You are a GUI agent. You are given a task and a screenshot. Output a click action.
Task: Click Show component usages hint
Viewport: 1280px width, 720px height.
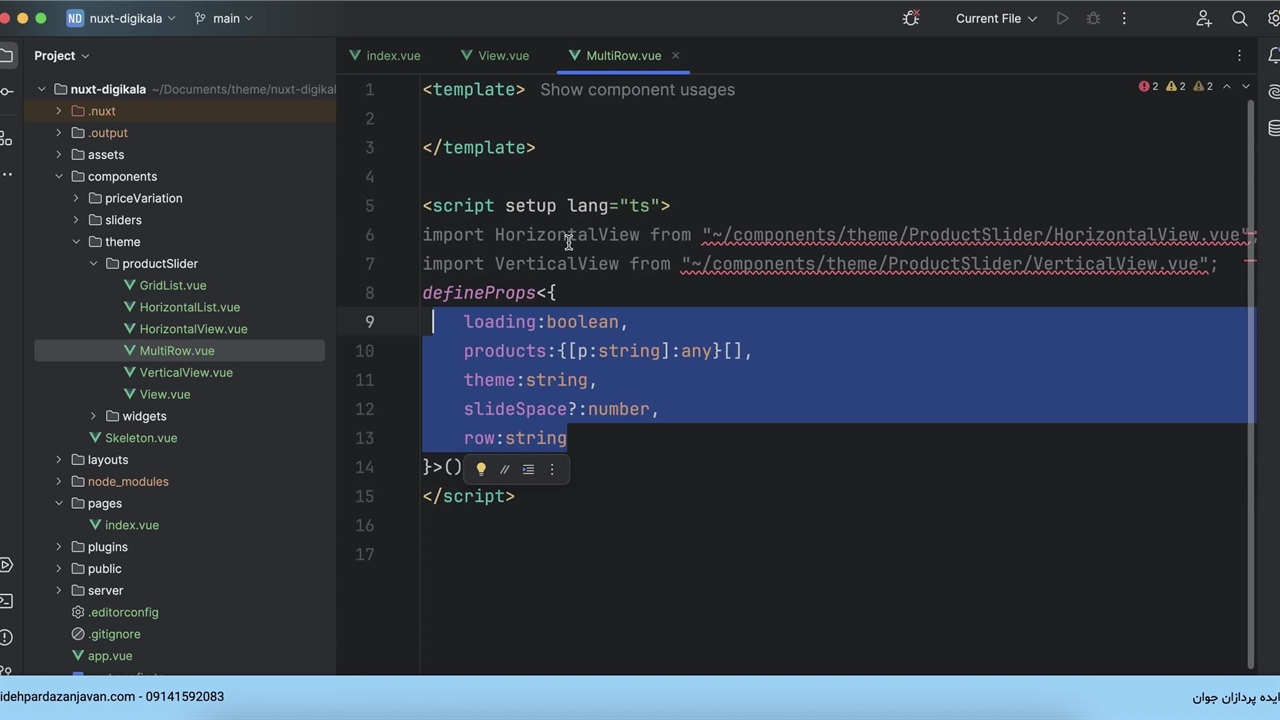pyautogui.click(x=637, y=90)
